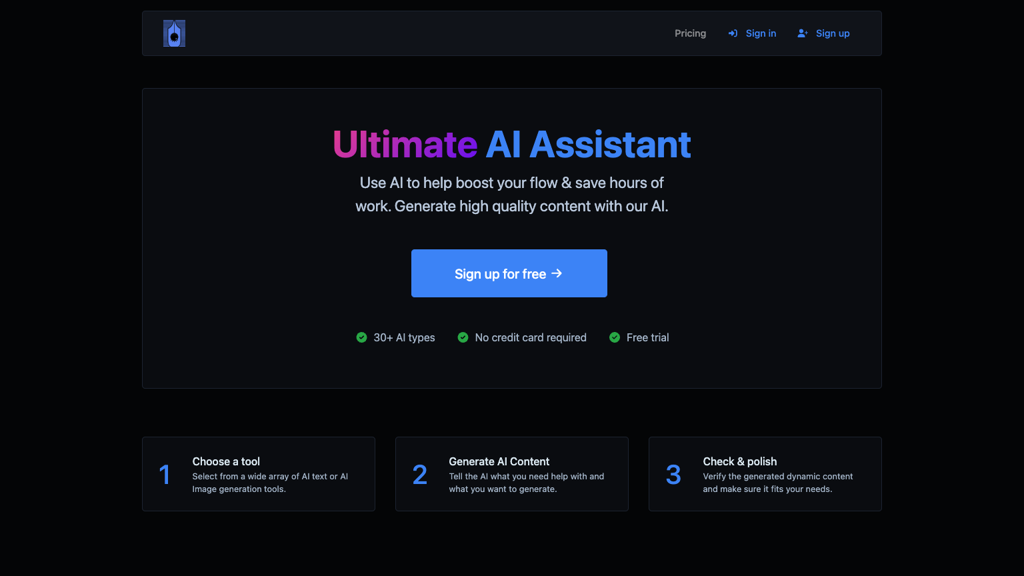Select the Choose a tool card
Viewport: 1024px width, 576px height.
pos(258,474)
